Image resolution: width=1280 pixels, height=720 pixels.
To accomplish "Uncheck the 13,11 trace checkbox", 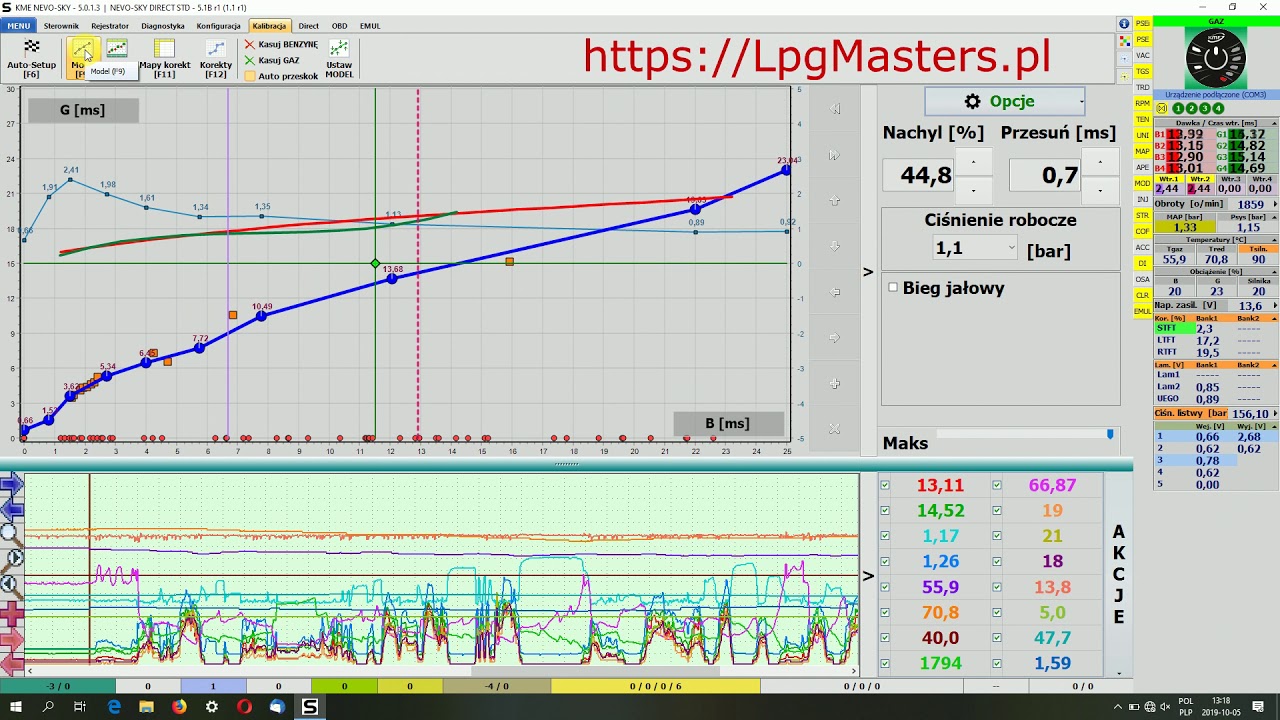I will click(885, 486).
